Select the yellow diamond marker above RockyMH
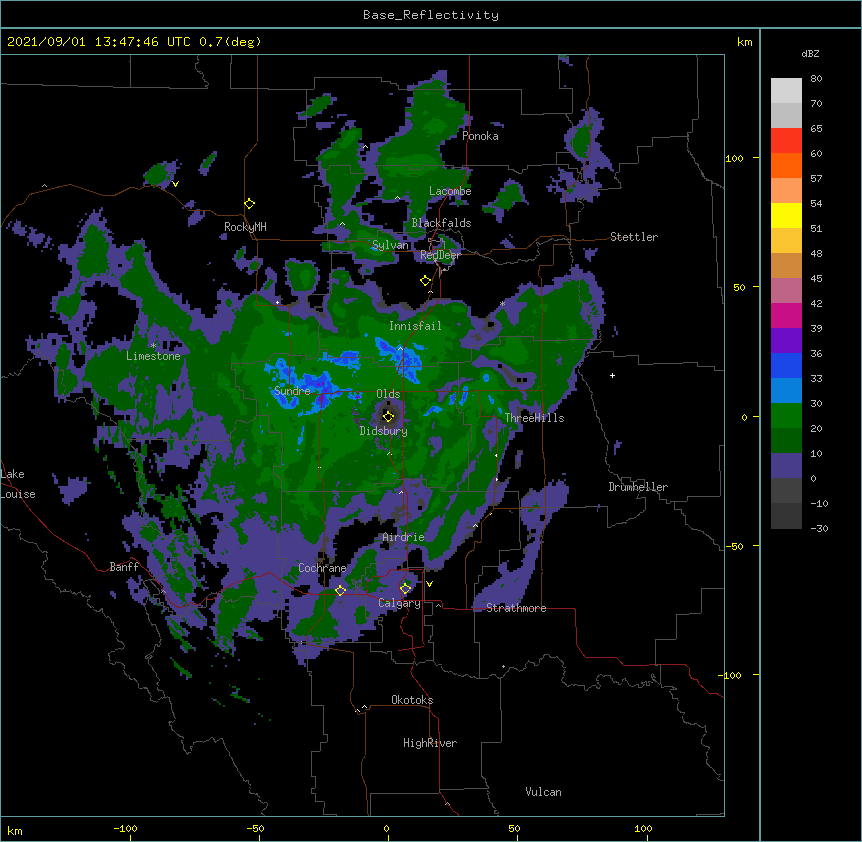862x842 pixels. tap(250, 204)
